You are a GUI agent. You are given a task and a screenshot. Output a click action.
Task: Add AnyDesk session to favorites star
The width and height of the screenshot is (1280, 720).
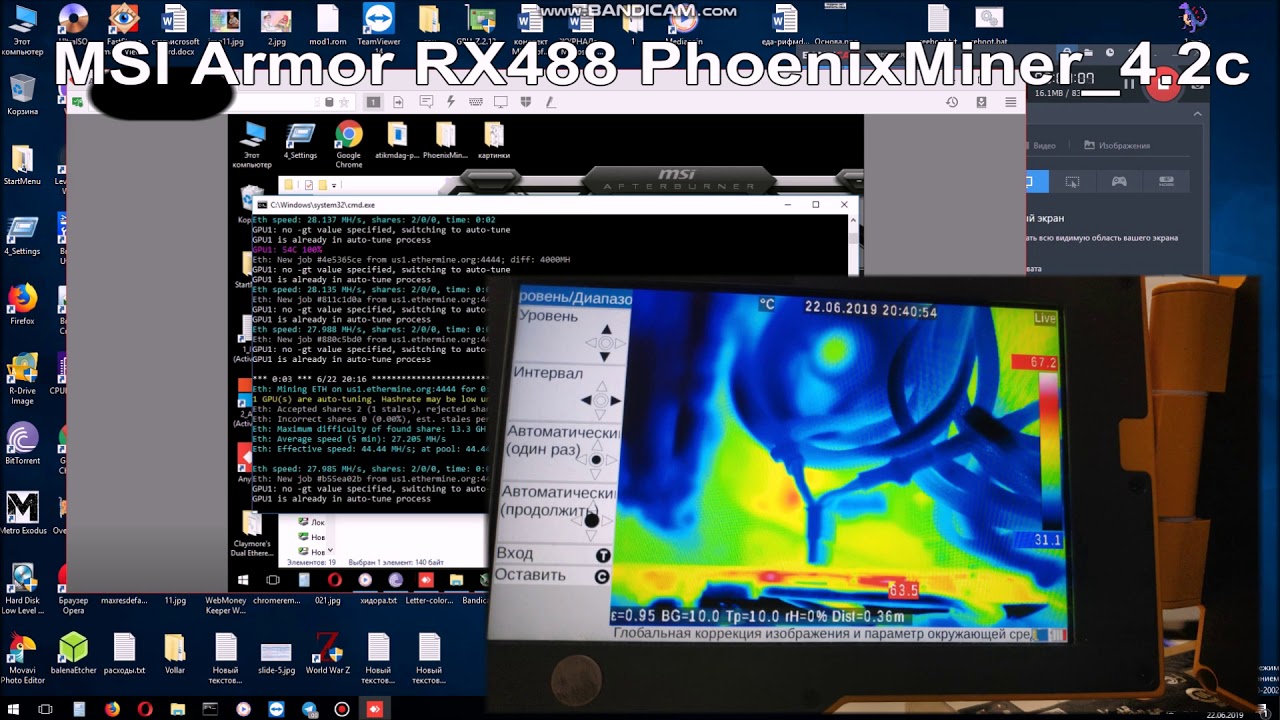[x=344, y=102]
